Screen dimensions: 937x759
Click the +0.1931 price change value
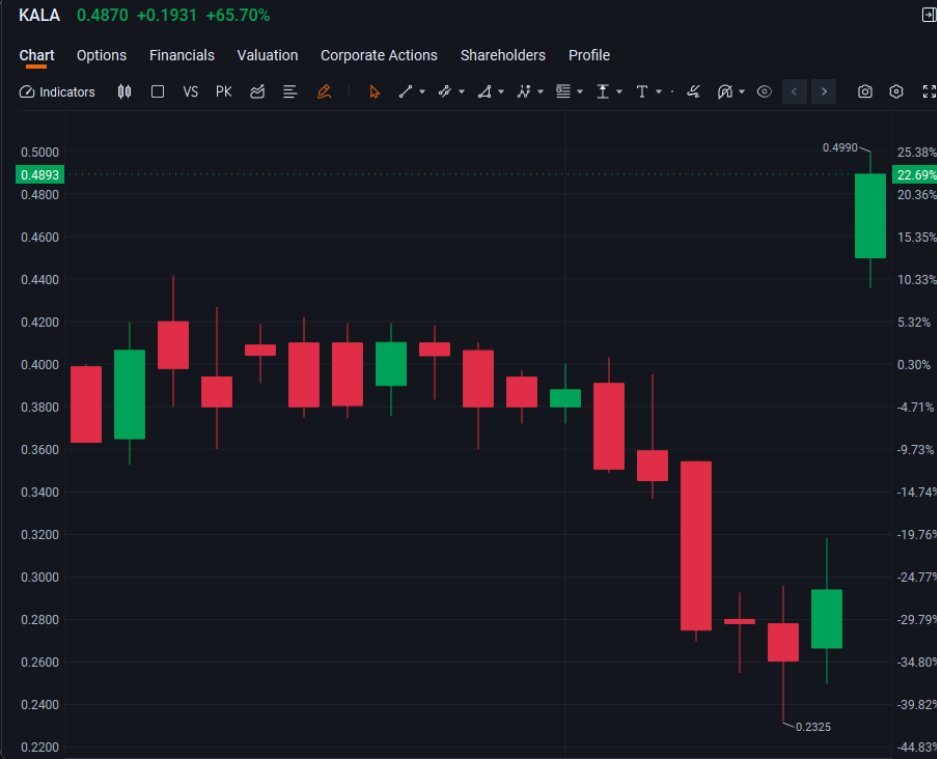[166, 15]
